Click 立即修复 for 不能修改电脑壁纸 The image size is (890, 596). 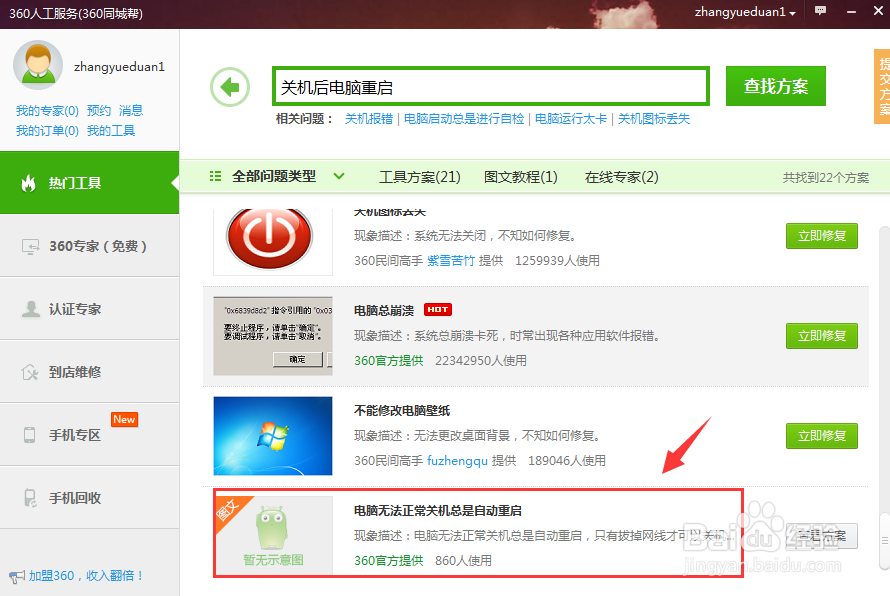click(x=821, y=436)
